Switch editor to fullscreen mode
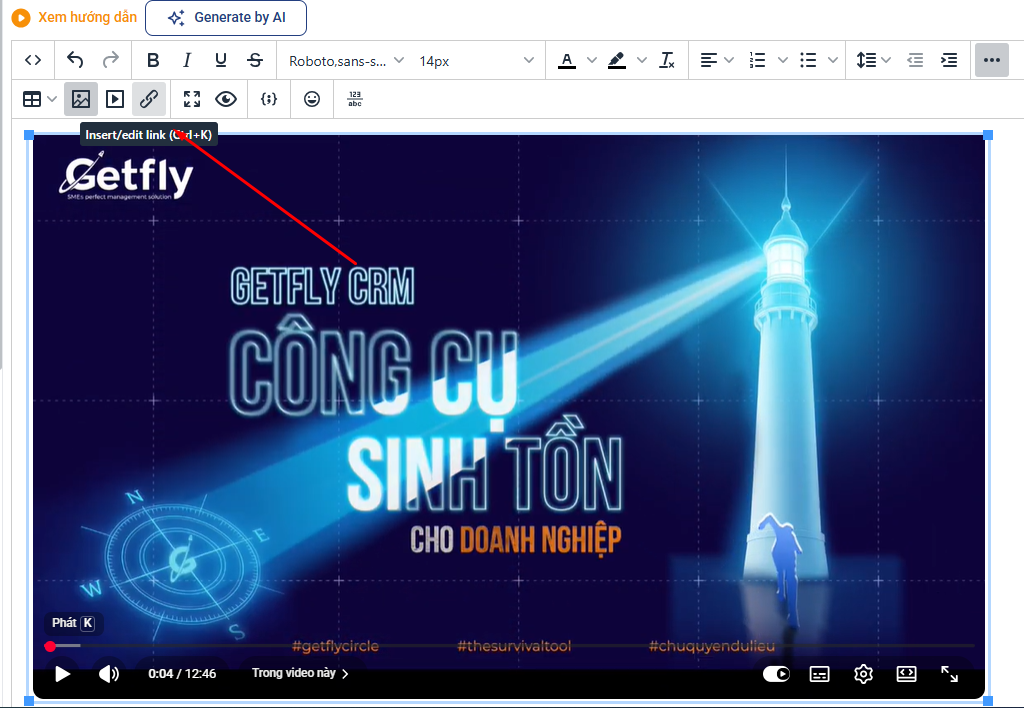 coord(191,99)
